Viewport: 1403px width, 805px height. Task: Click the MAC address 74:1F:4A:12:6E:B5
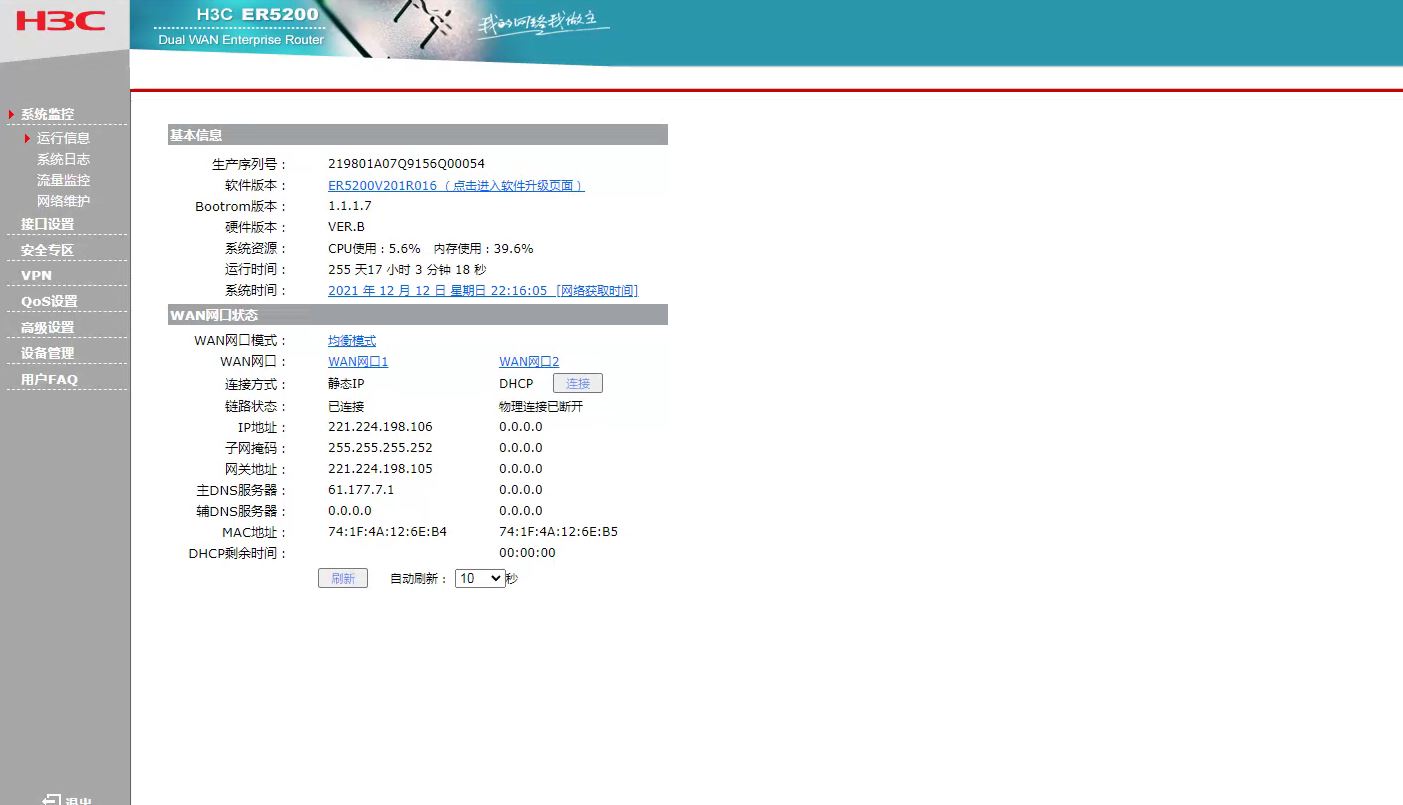[x=558, y=532]
